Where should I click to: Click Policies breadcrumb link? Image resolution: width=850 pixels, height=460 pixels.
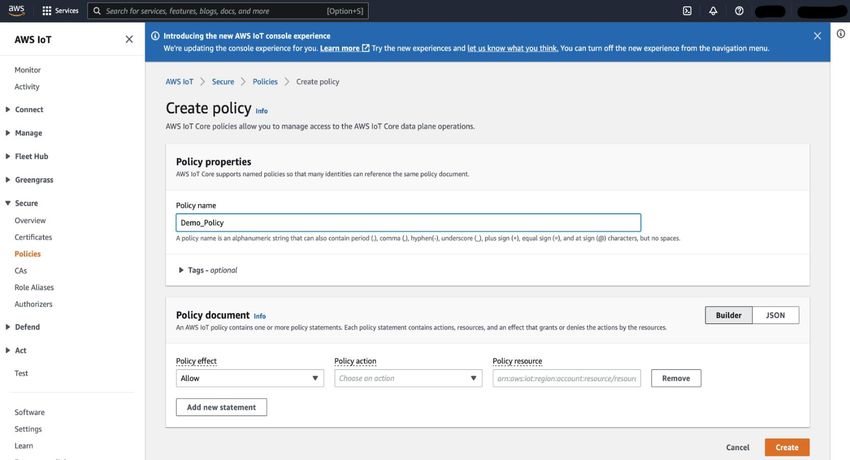click(265, 82)
